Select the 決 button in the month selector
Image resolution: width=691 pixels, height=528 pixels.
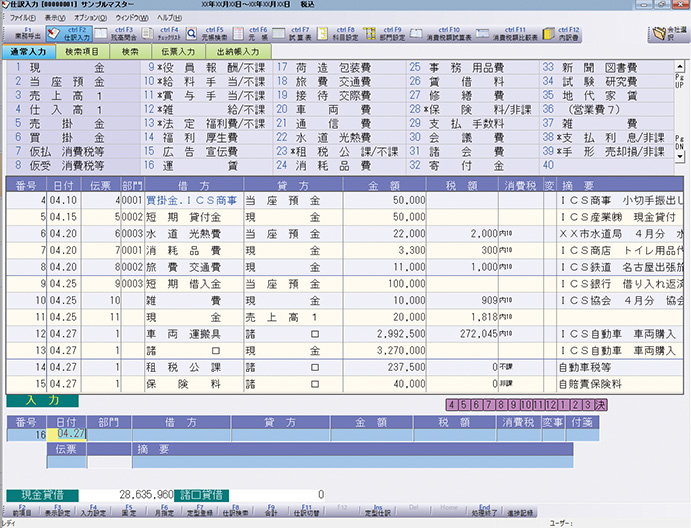click(x=601, y=404)
